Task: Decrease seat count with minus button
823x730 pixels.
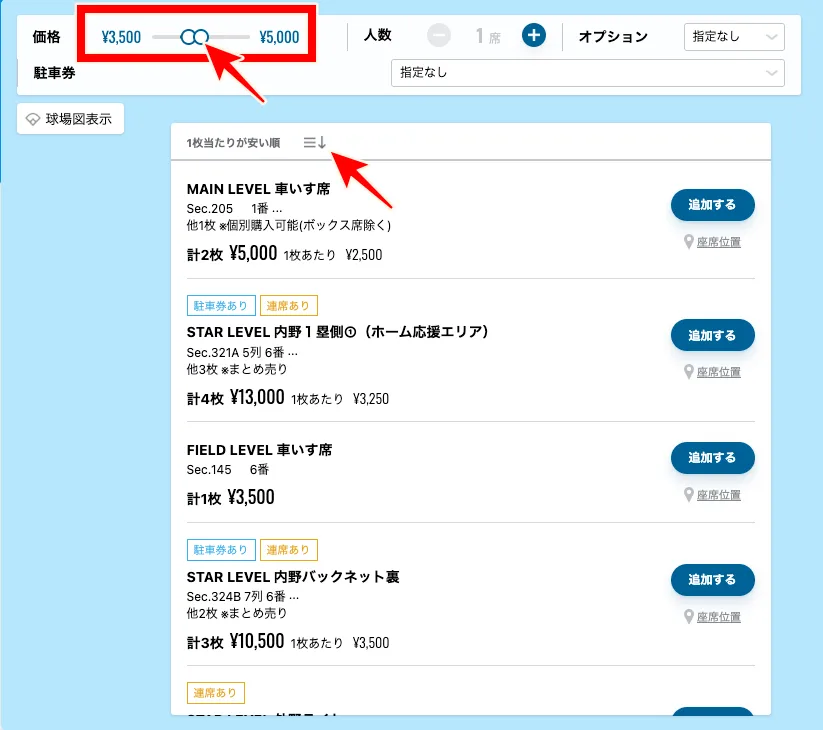Action: pos(439,36)
